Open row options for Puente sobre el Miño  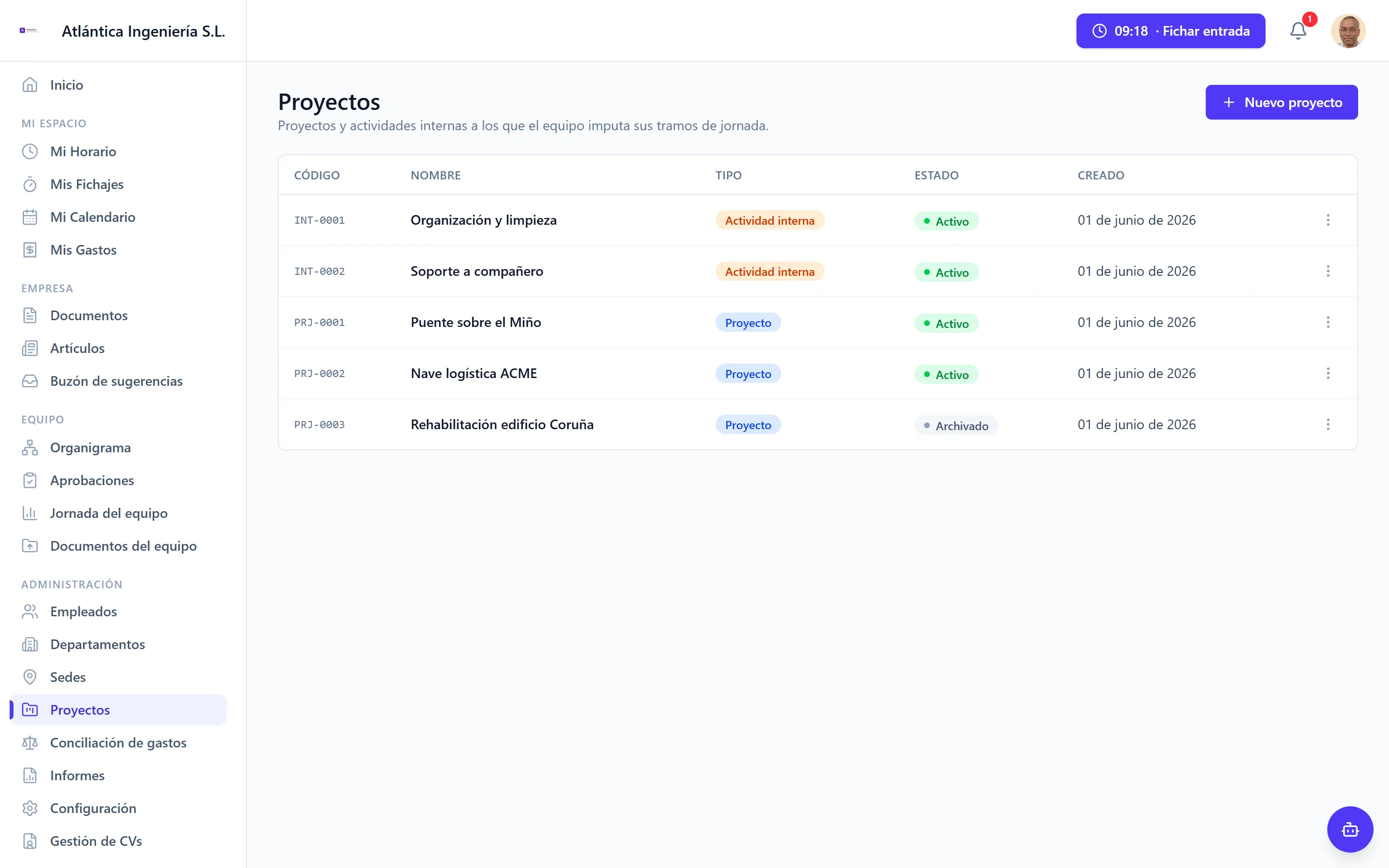pyautogui.click(x=1328, y=322)
